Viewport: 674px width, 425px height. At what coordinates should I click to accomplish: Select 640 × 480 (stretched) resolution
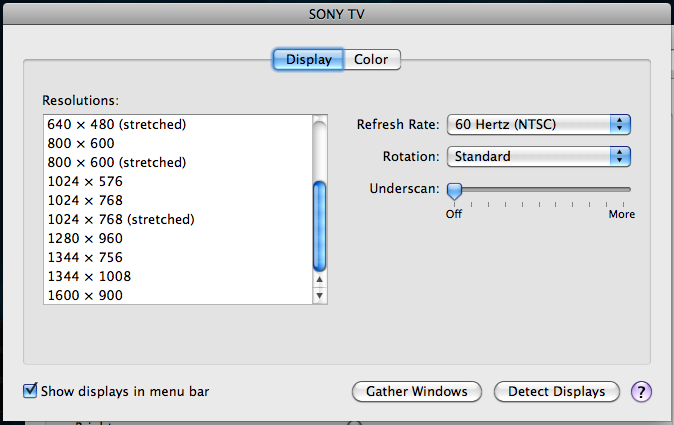click(x=117, y=124)
